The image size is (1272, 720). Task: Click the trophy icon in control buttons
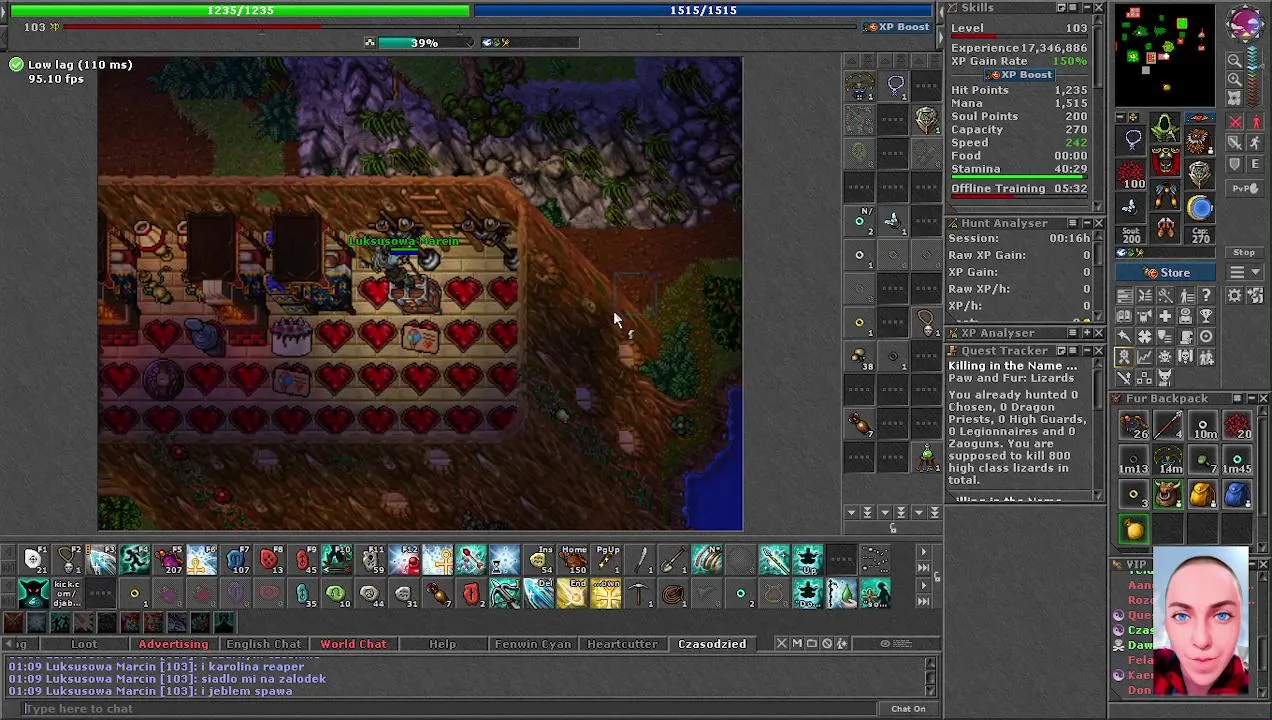(1206, 315)
